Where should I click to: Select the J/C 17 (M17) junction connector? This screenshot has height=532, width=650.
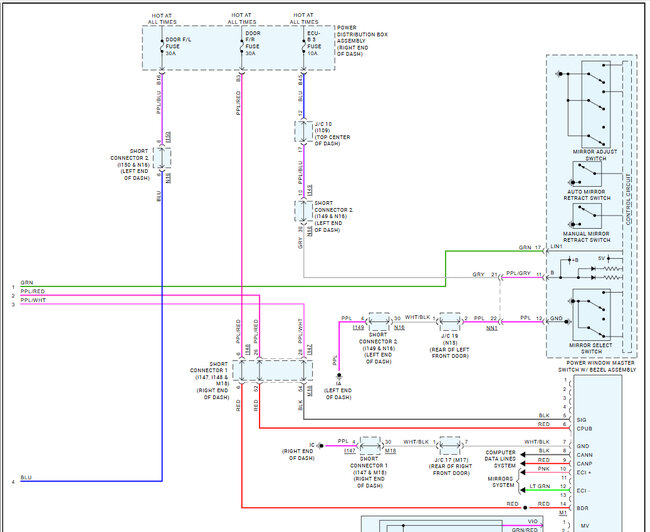451,444
